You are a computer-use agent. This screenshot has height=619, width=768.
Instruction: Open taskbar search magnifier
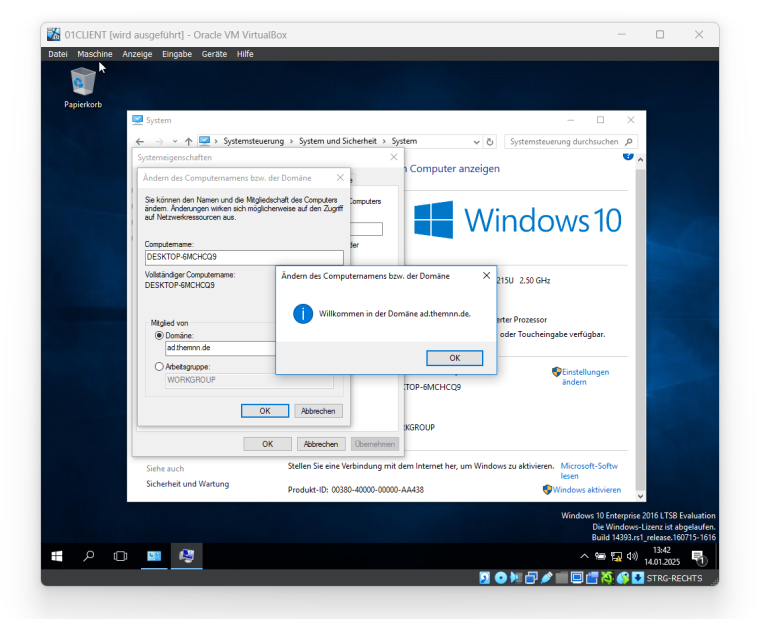(89, 556)
